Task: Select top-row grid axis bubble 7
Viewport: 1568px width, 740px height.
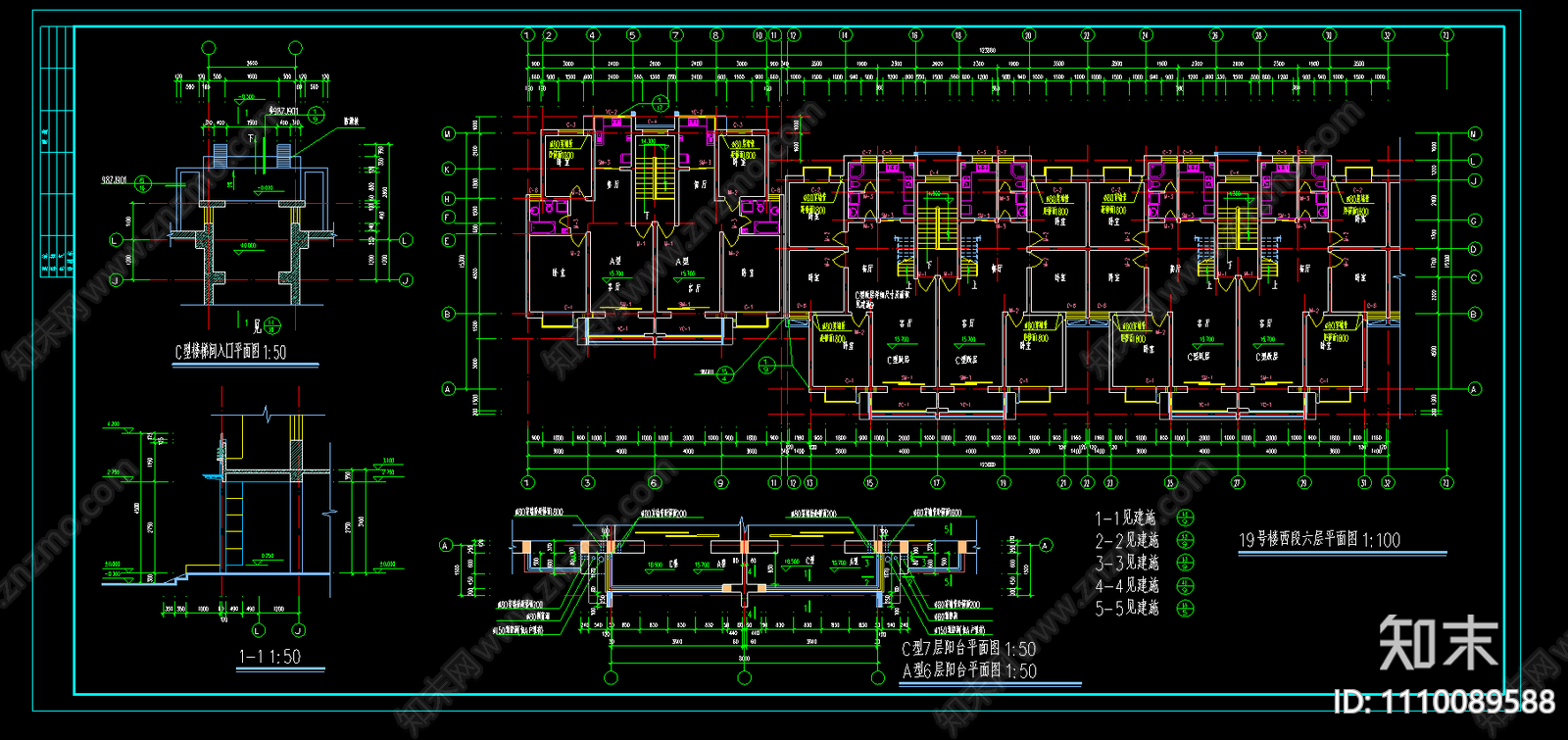Action: pyautogui.click(x=676, y=35)
